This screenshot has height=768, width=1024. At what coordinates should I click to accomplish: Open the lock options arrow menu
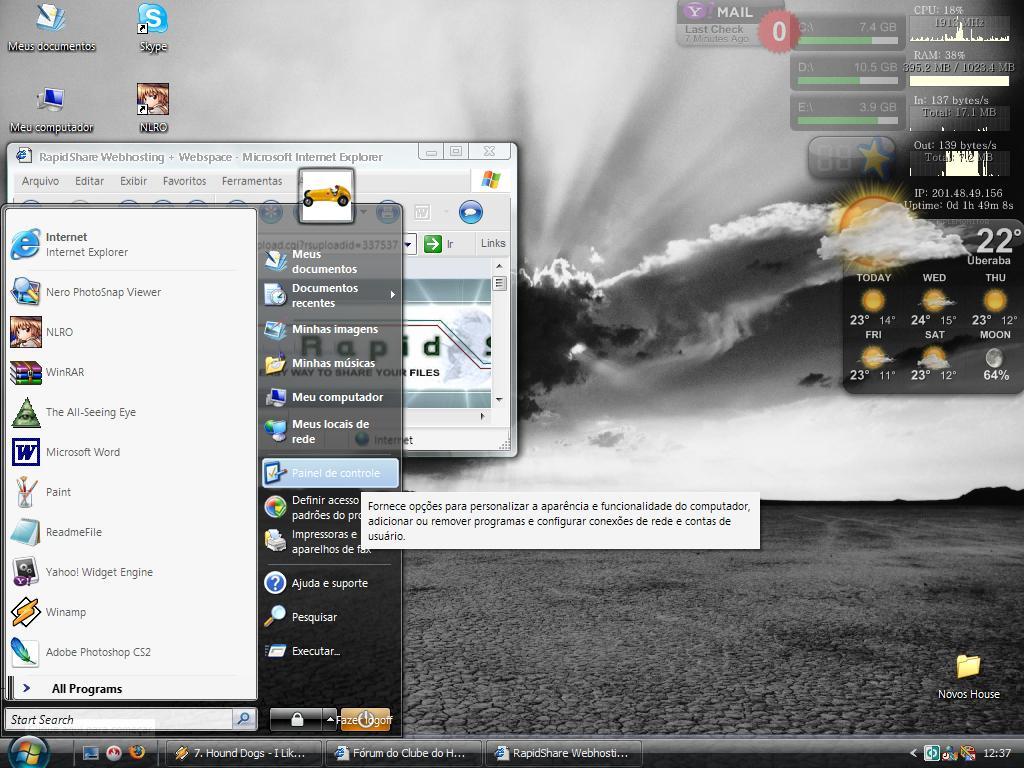[x=330, y=719]
